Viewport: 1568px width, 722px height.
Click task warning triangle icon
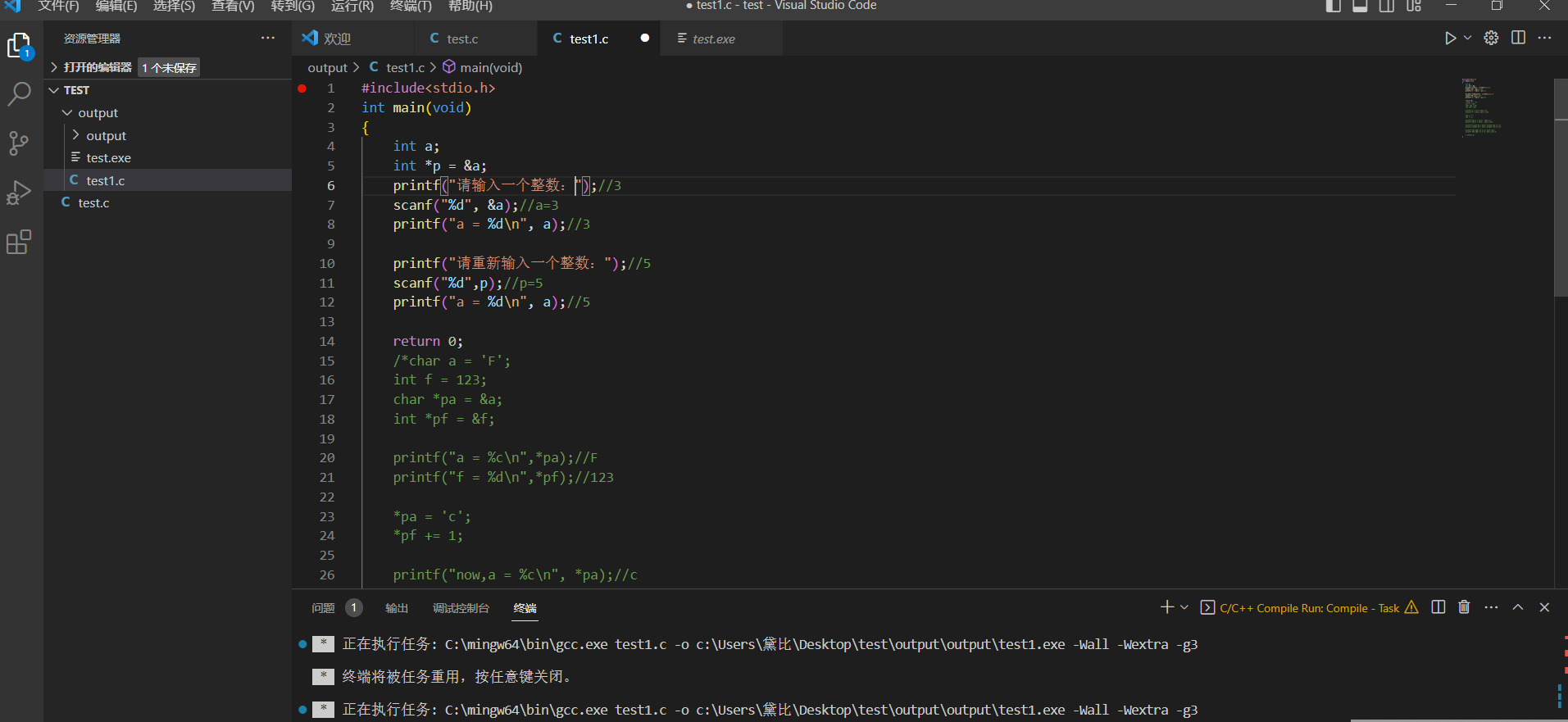[x=1411, y=607]
